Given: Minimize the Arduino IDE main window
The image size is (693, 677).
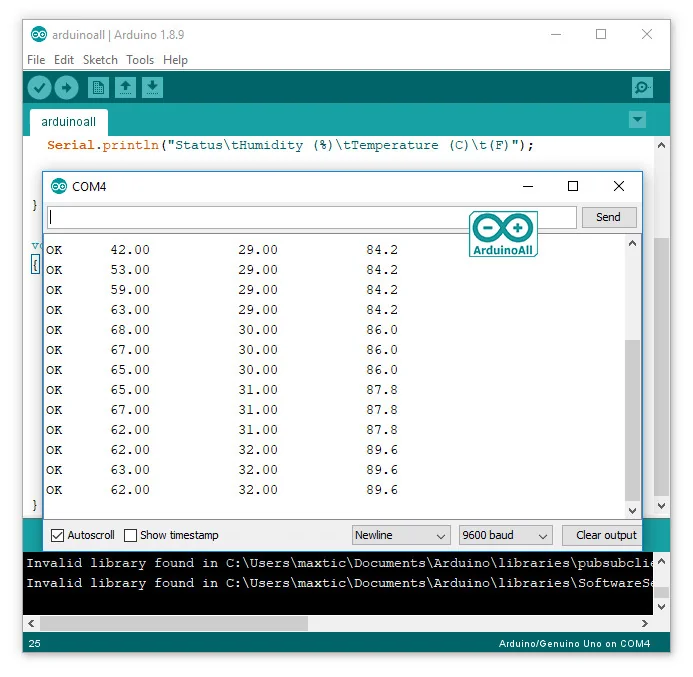Looking at the screenshot, I should pos(556,34).
